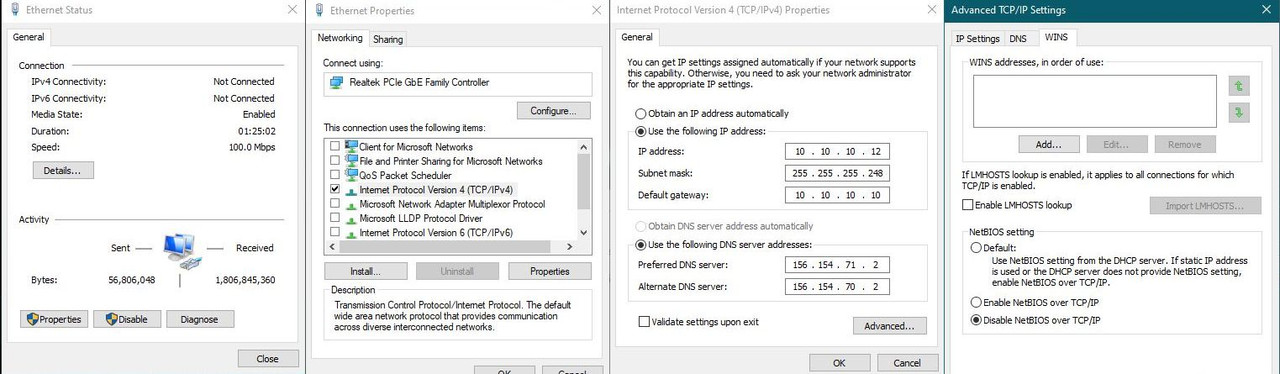Image resolution: width=1280 pixels, height=374 pixels.
Task: Click the Duration value 01:25:02
Action: 256,131
